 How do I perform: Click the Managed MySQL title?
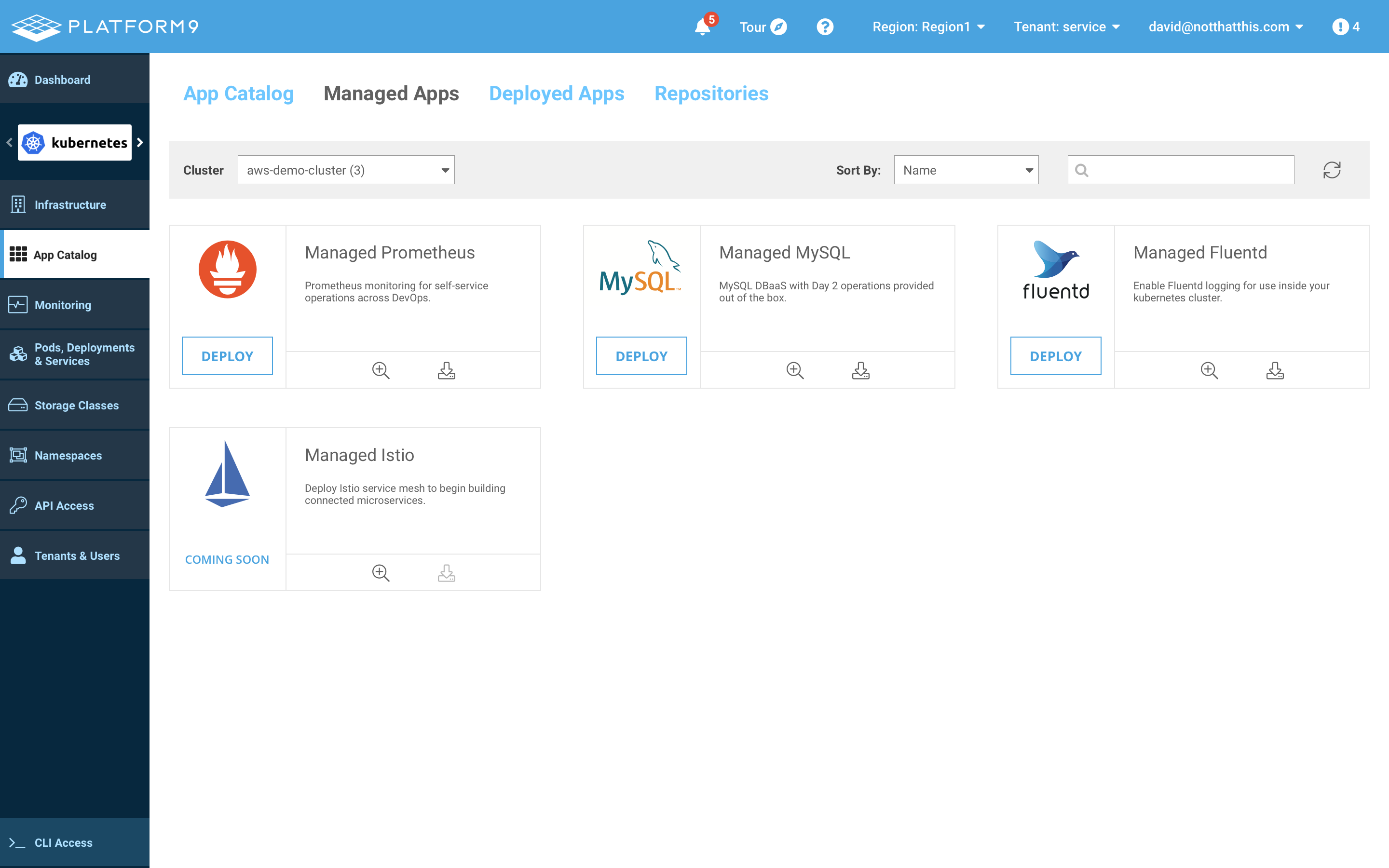point(785,253)
